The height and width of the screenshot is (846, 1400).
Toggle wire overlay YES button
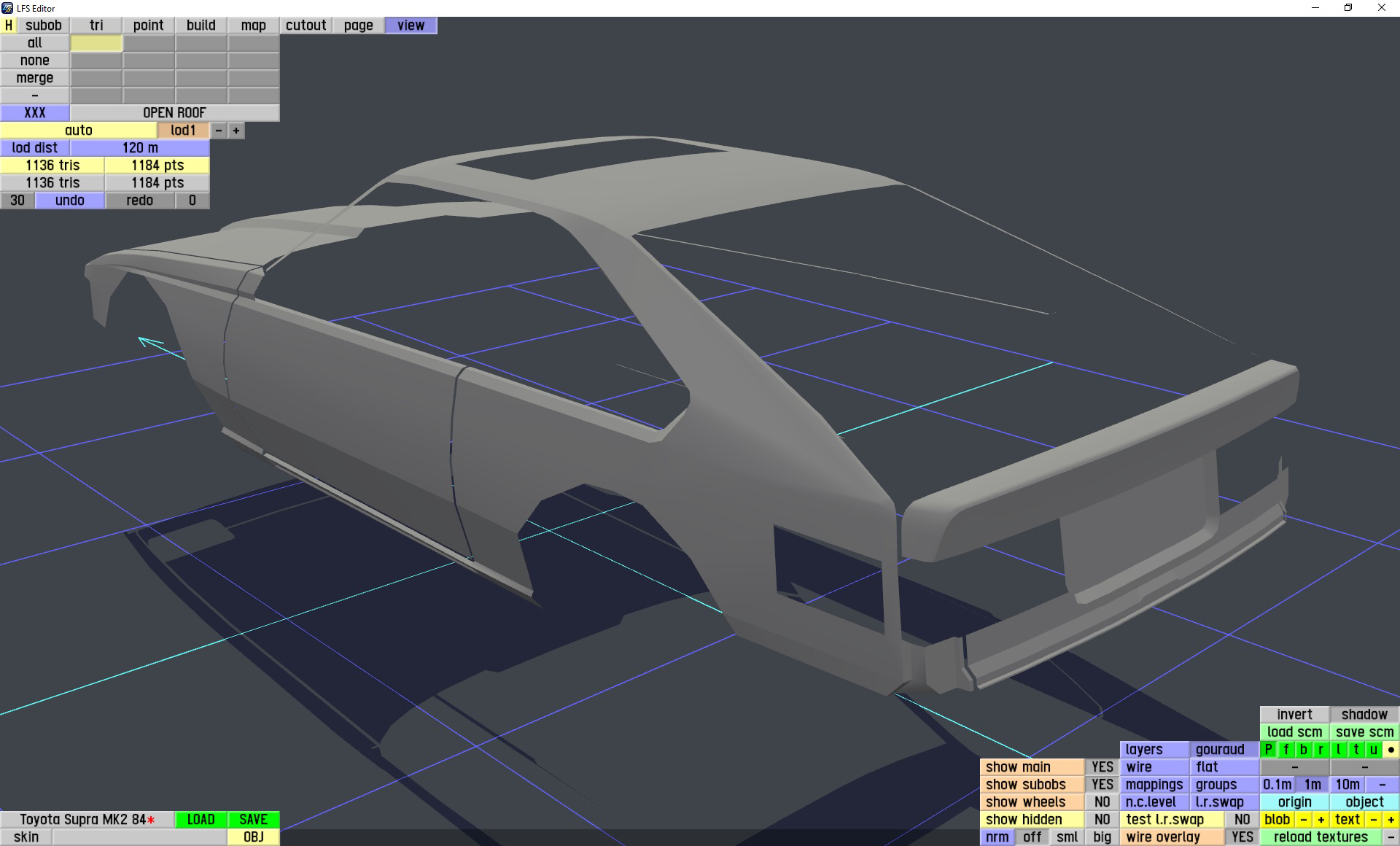pyautogui.click(x=1242, y=837)
